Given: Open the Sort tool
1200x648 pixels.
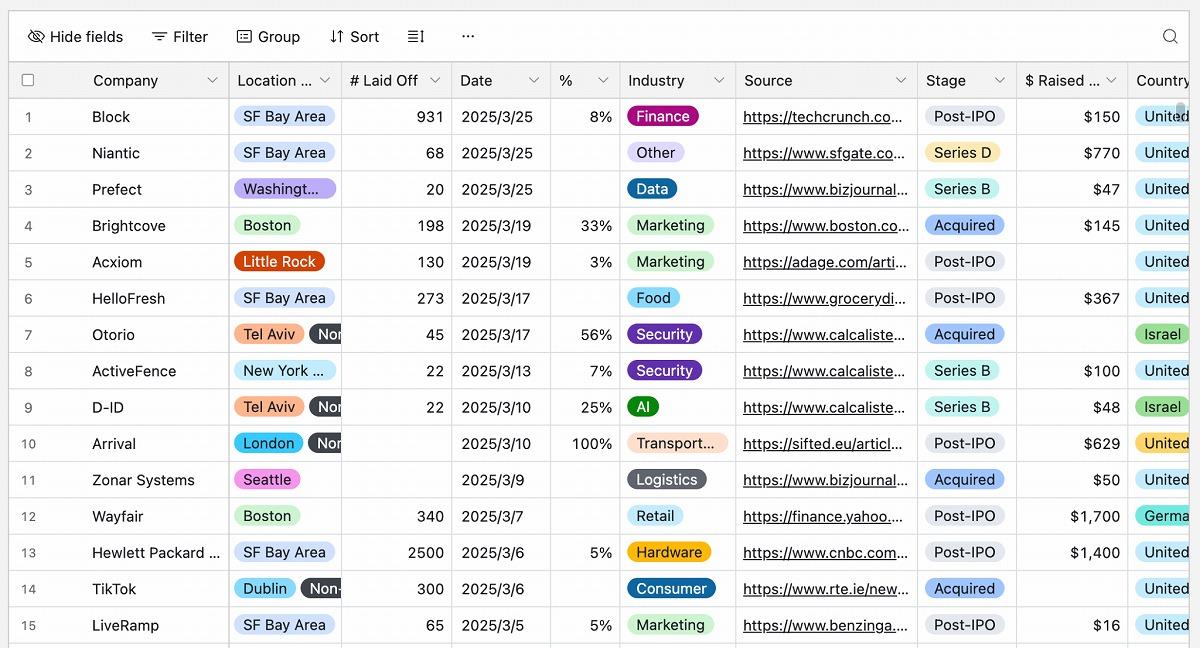Looking at the screenshot, I should (x=354, y=37).
